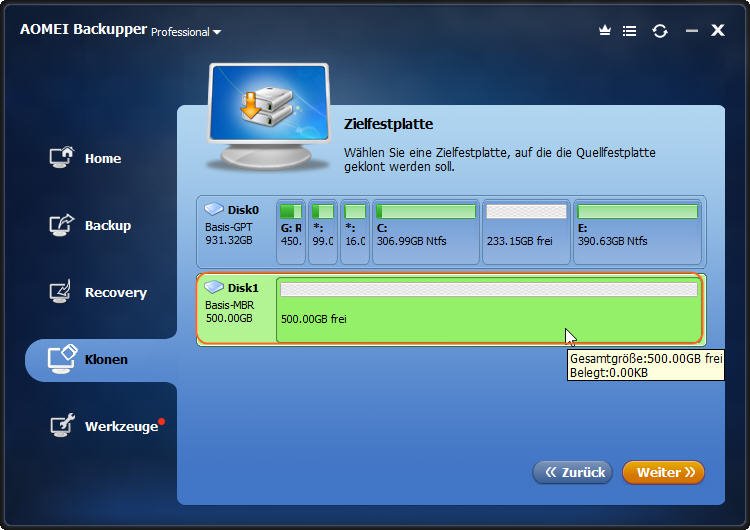Close the AOMEI Backupper window
The width and height of the screenshot is (750, 530).
click(717, 31)
